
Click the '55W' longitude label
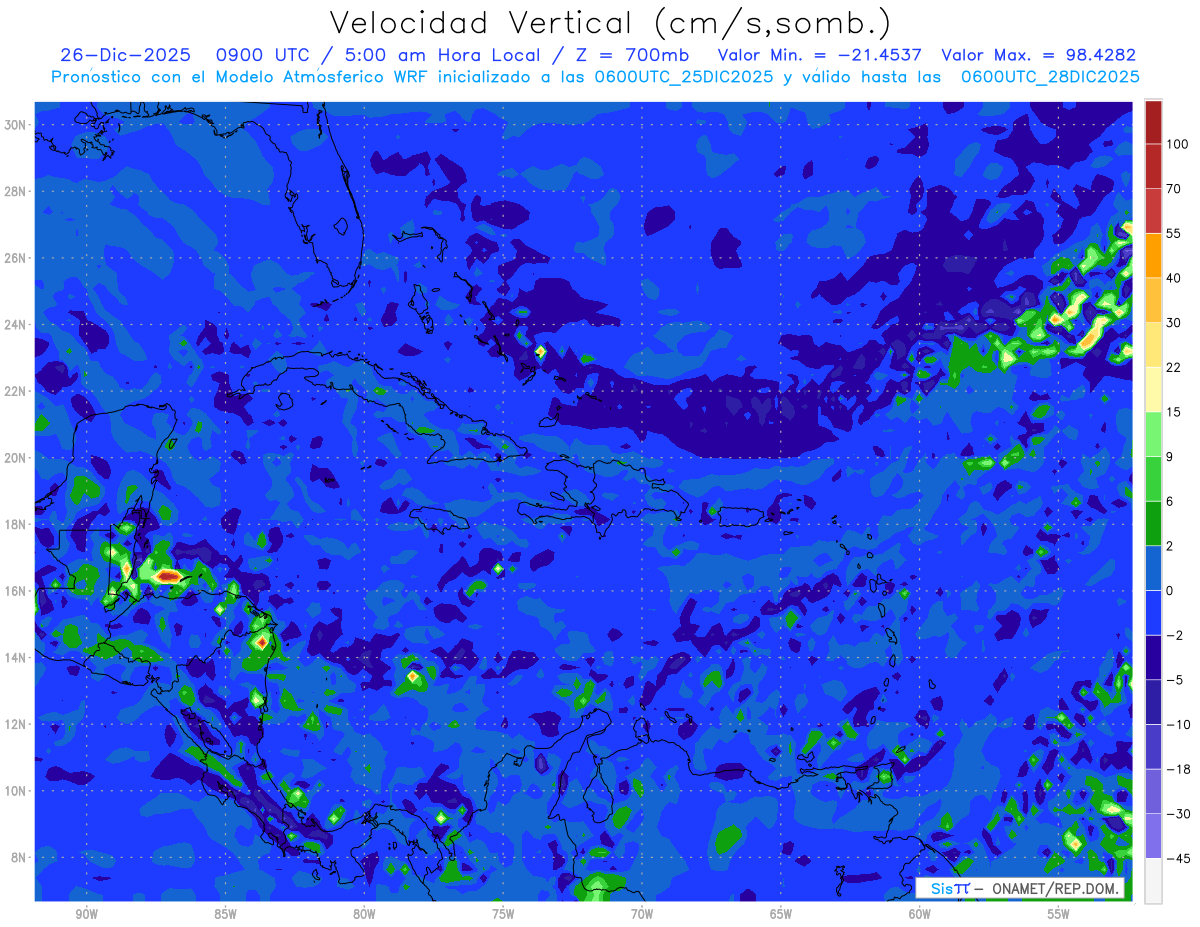point(1059,914)
